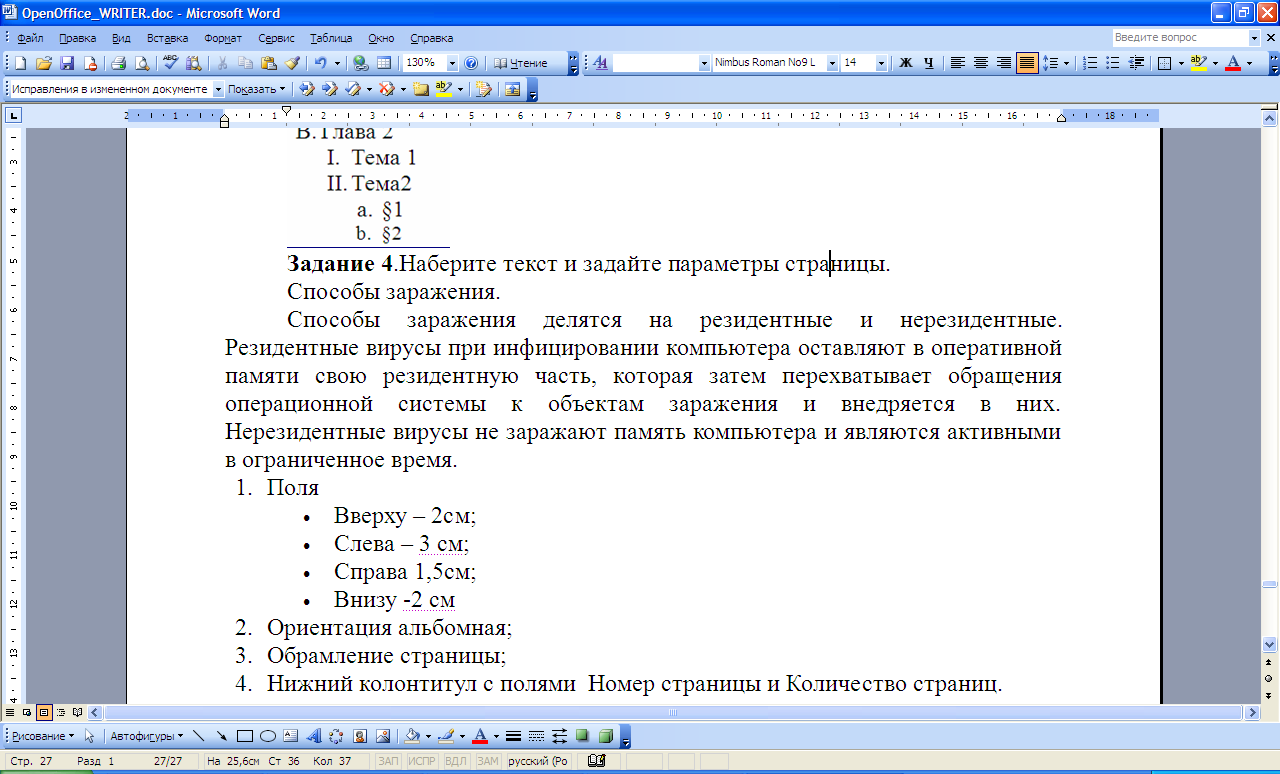This screenshot has height=774, width=1280.
Task: Open the Вставка menu
Action: tap(167, 38)
